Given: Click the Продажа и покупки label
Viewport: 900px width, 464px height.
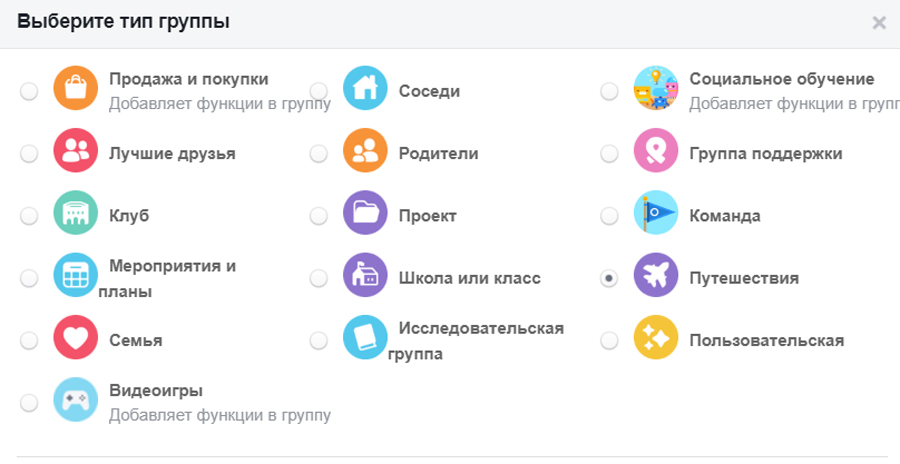Looking at the screenshot, I should (x=188, y=79).
